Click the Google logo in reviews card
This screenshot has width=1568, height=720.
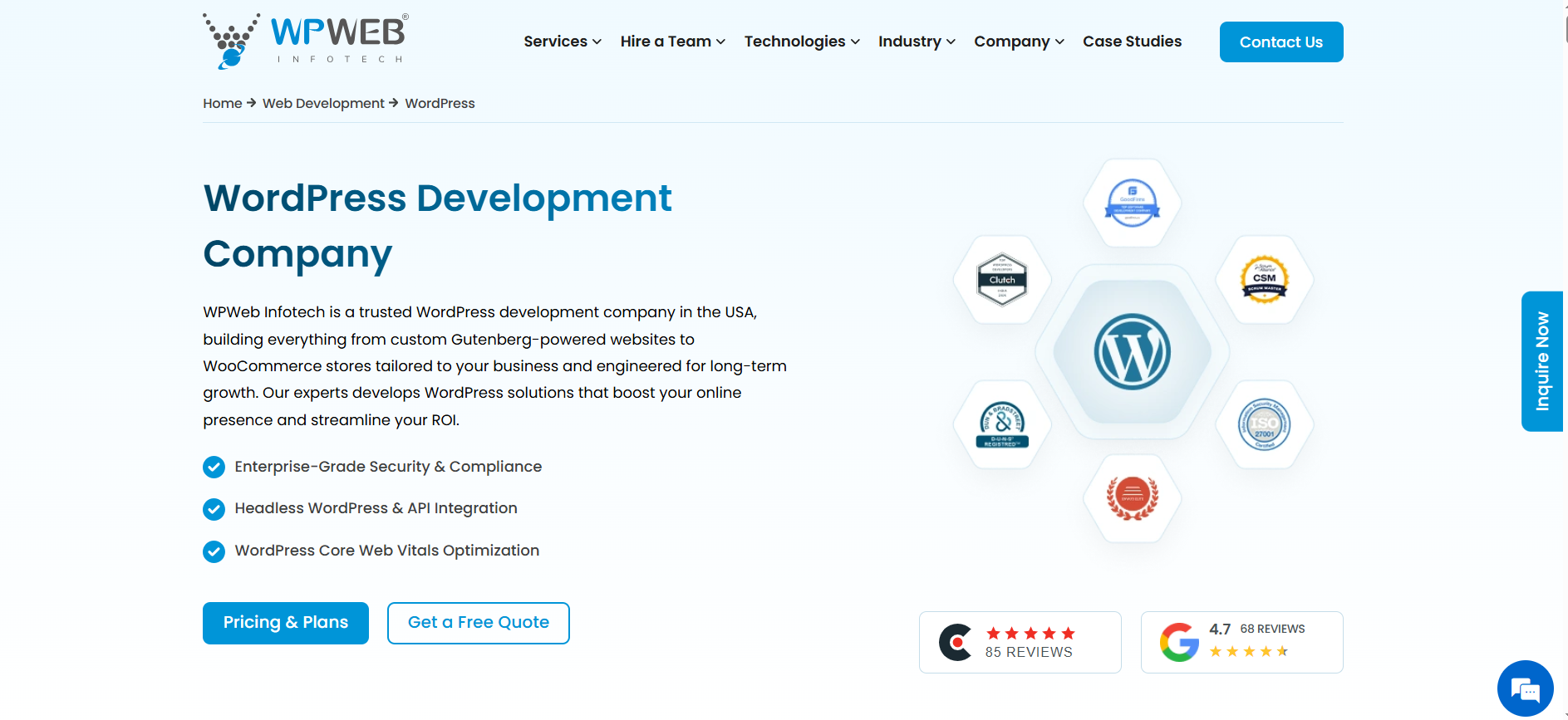pyautogui.click(x=1179, y=642)
